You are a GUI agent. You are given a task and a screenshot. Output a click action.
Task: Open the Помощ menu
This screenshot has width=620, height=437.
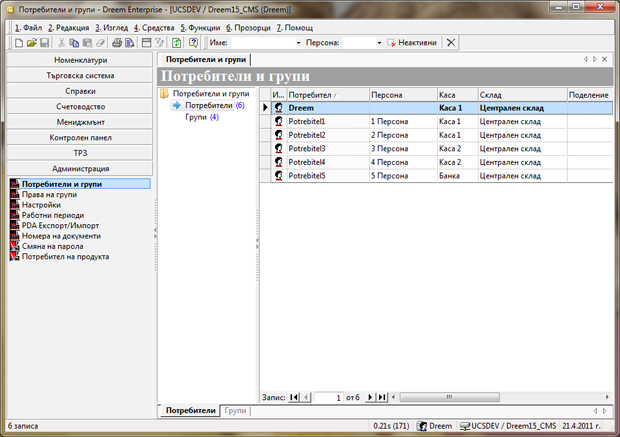pos(295,28)
